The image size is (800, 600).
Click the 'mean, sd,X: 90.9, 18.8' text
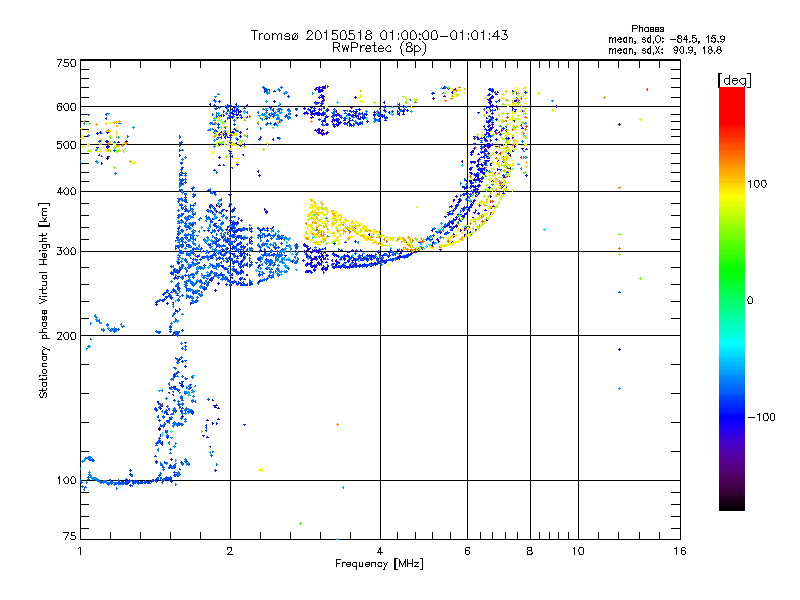(665, 50)
